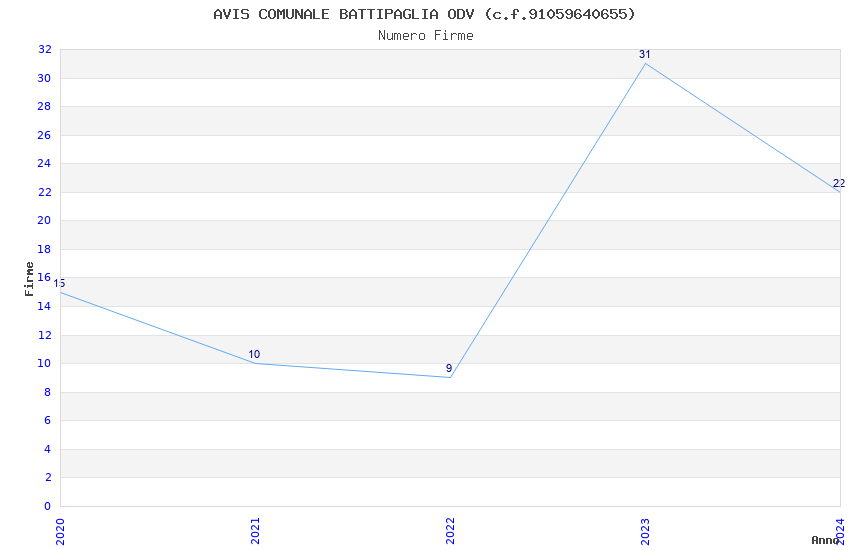Click y-axis tick value 4
The width and height of the screenshot is (850, 550).
[48, 449]
